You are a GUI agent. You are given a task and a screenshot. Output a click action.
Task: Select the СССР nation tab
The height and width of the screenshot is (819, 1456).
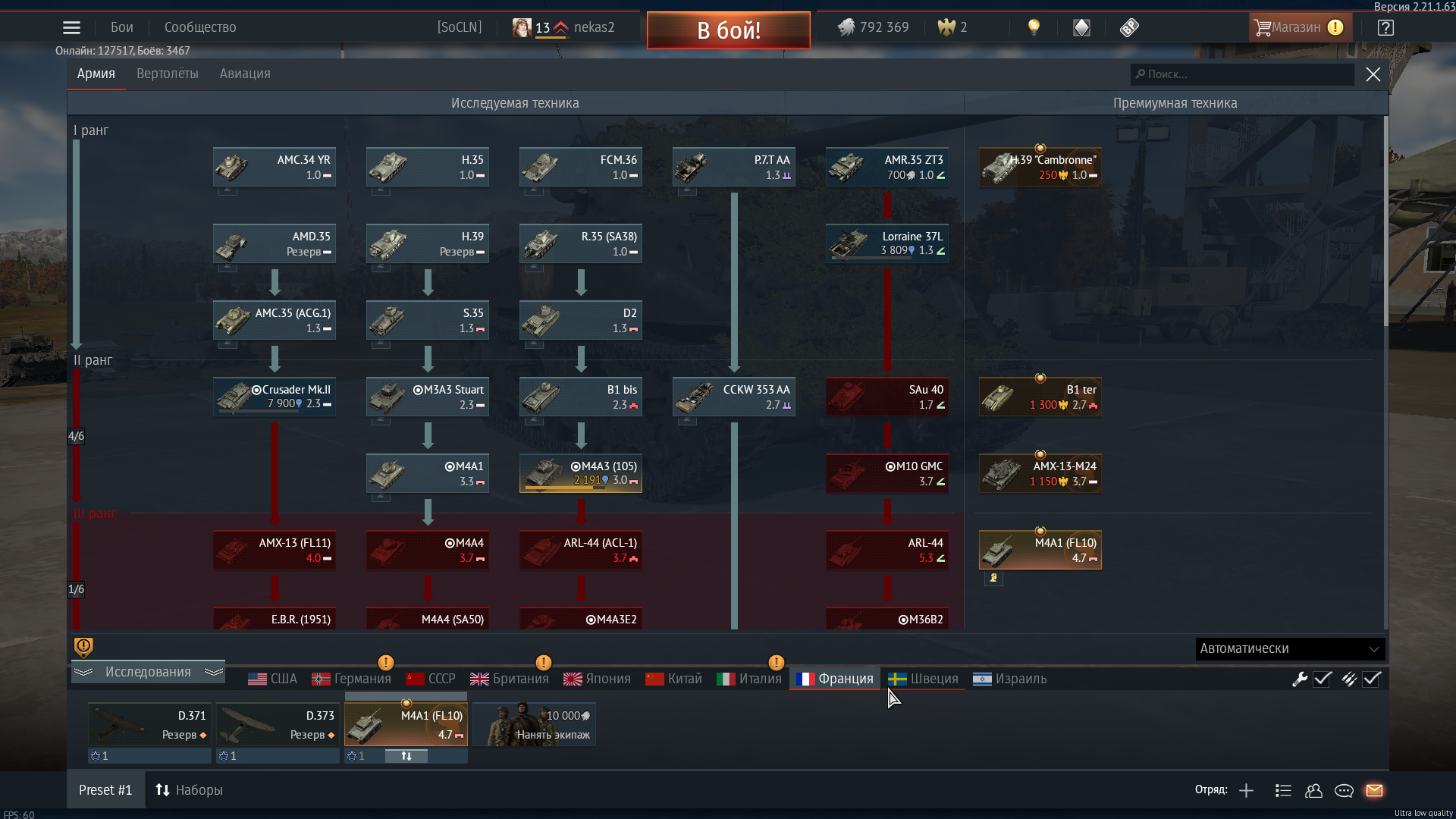coord(431,679)
